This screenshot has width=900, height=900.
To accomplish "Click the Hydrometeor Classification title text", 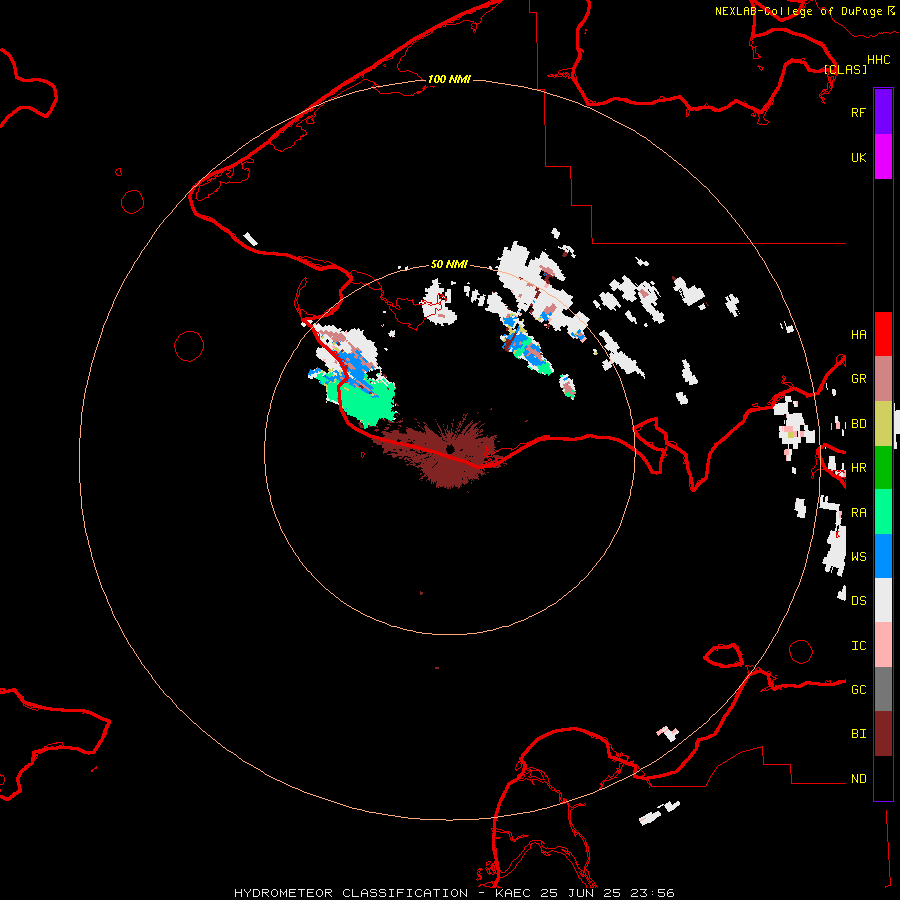I will point(351,893).
